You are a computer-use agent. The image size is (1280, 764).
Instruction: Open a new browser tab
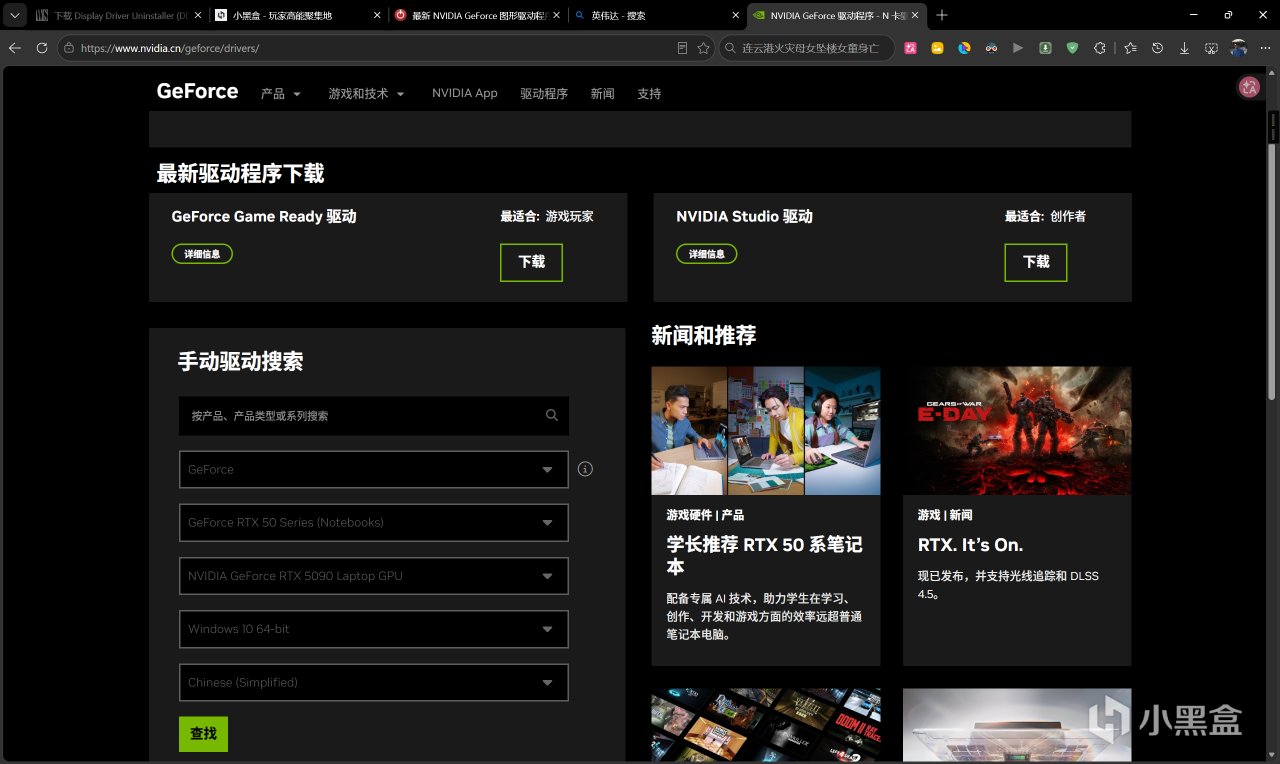[x=942, y=15]
